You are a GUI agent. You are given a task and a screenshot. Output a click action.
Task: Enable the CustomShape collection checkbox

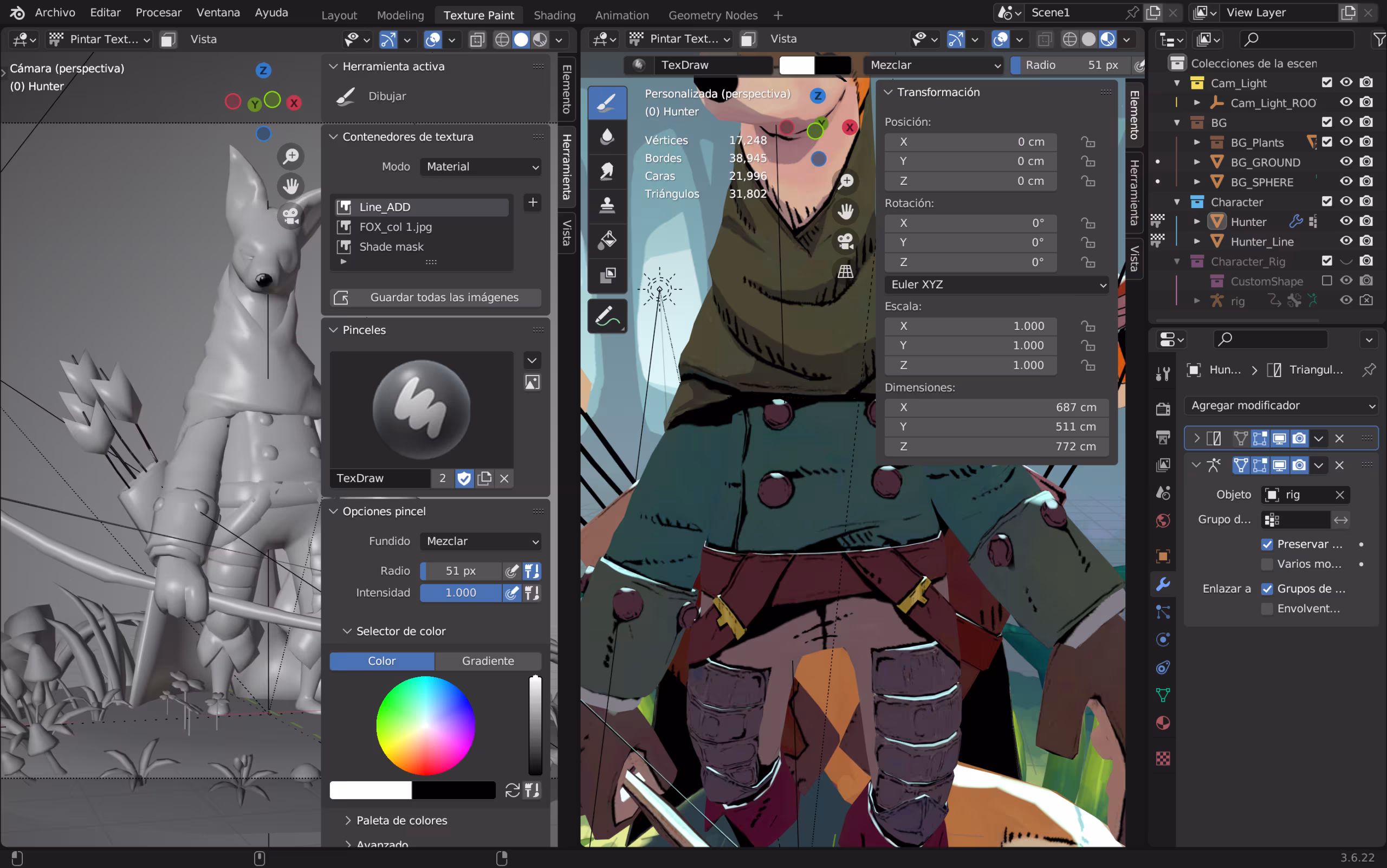1326,281
